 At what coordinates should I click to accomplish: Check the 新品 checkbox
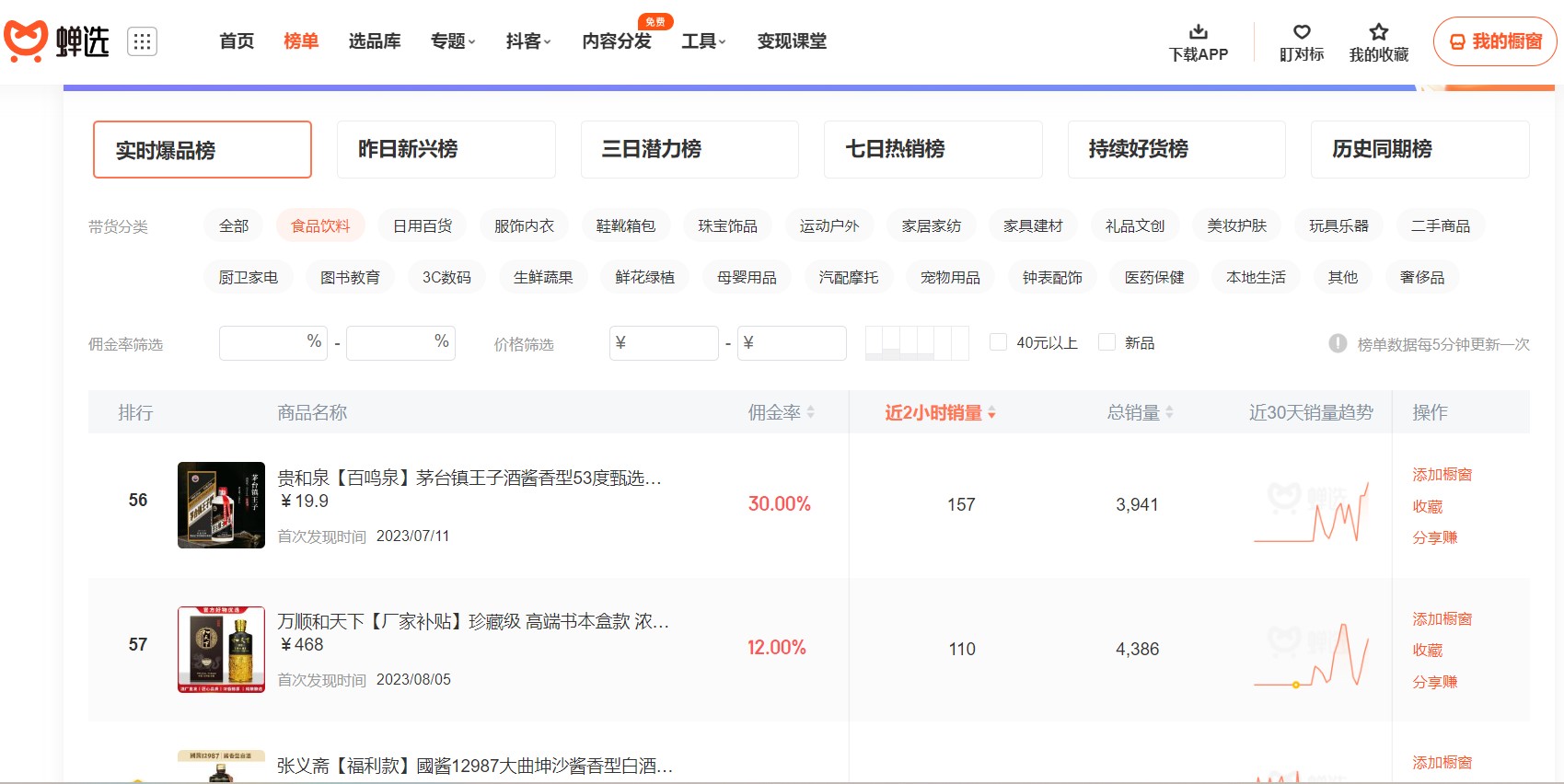tap(1107, 342)
